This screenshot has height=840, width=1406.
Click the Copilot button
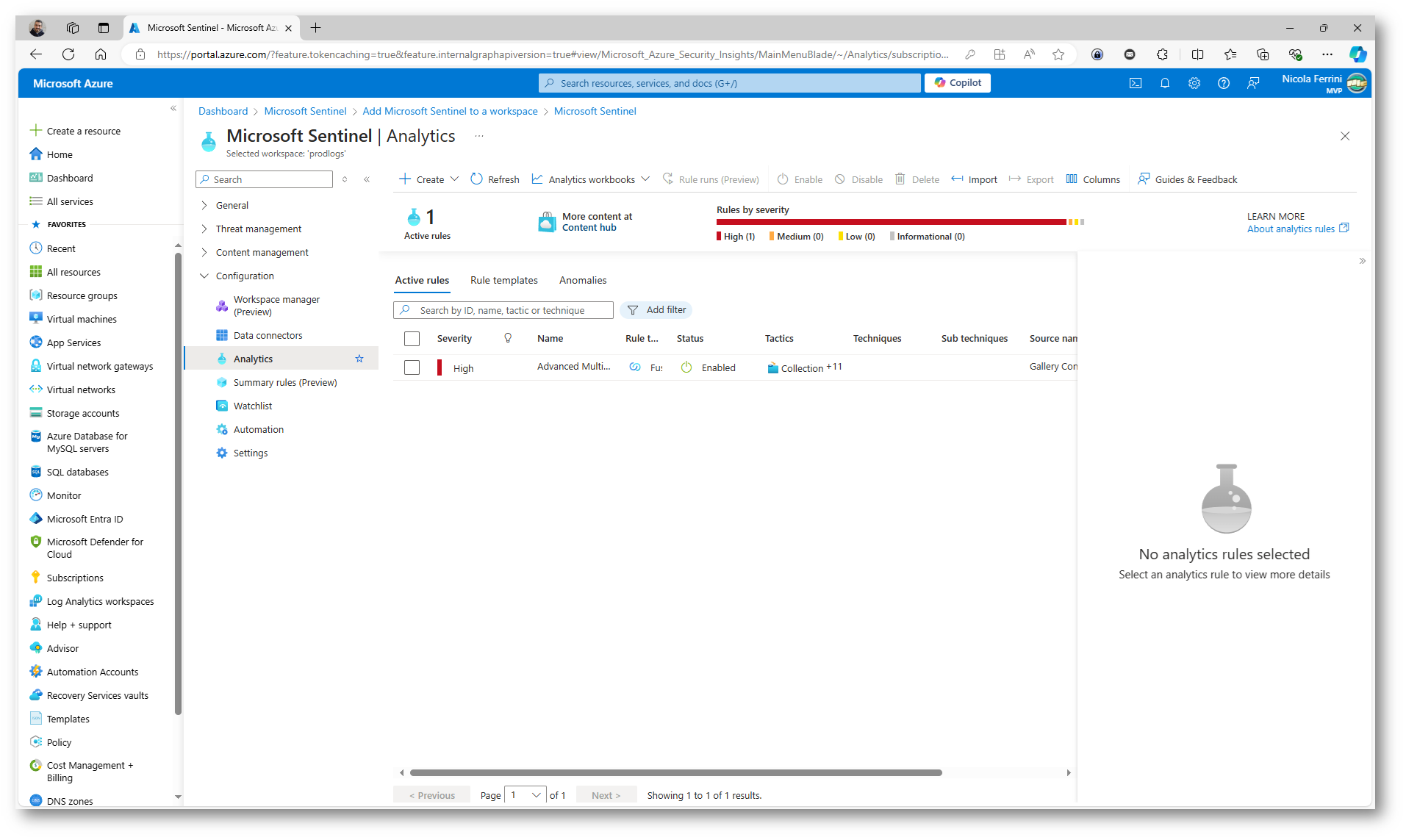pyautogui.click(x=958, y=83)
